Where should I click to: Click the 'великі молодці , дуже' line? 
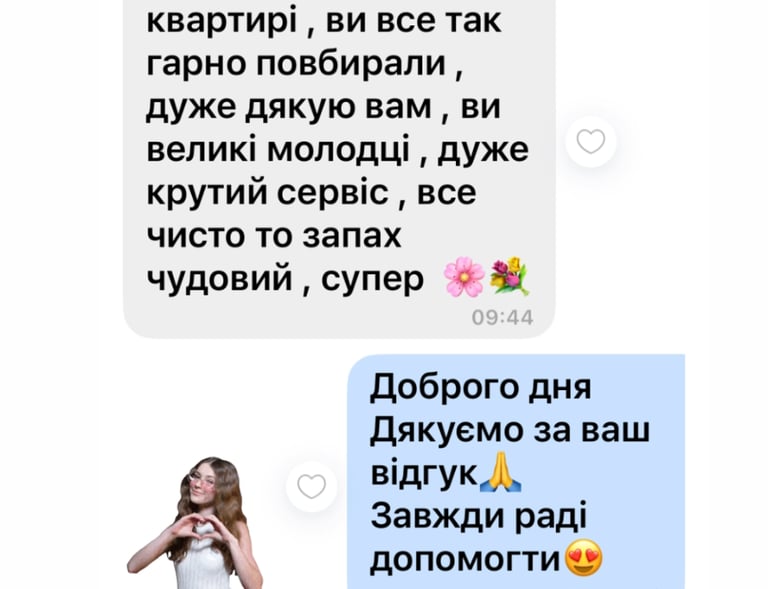337,150
